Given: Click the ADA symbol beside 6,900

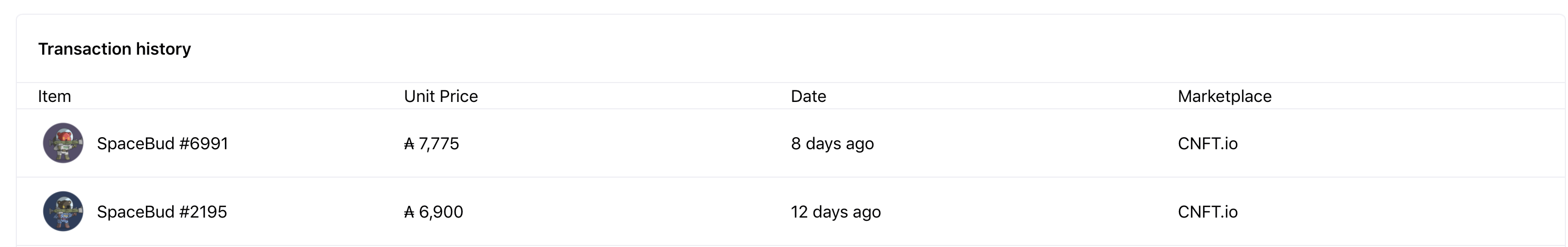Looking at the screenshot, I should (409, 212).
